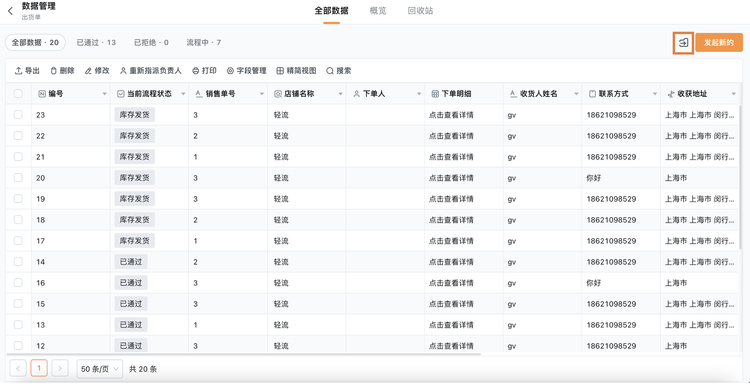Viewport: 750px width, 384px height.
Task: Open 点击查看详情 for row 16
Action: click(451, 283)
